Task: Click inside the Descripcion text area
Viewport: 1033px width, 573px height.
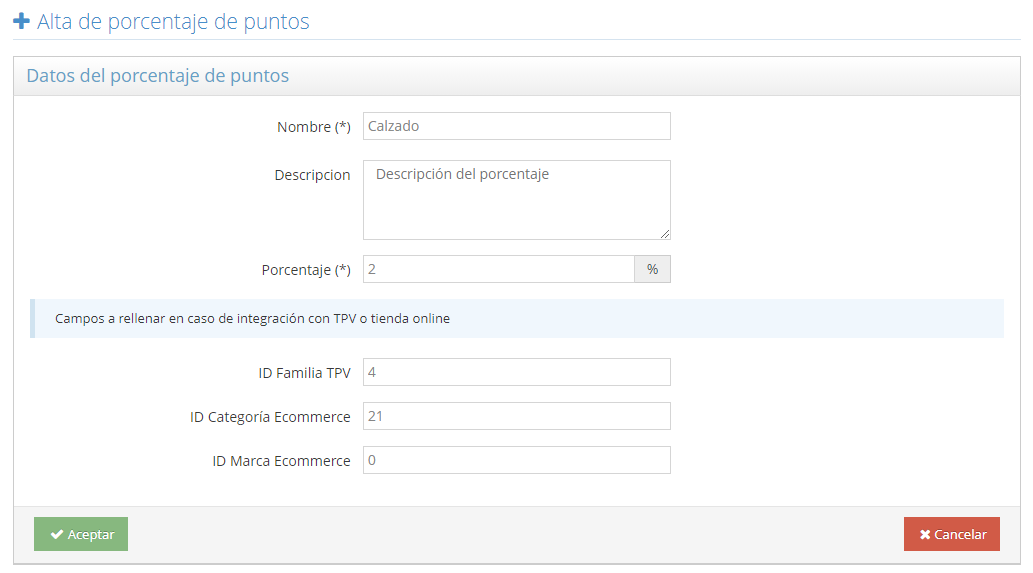Action: pyautogui.click(x=516, y=200)
